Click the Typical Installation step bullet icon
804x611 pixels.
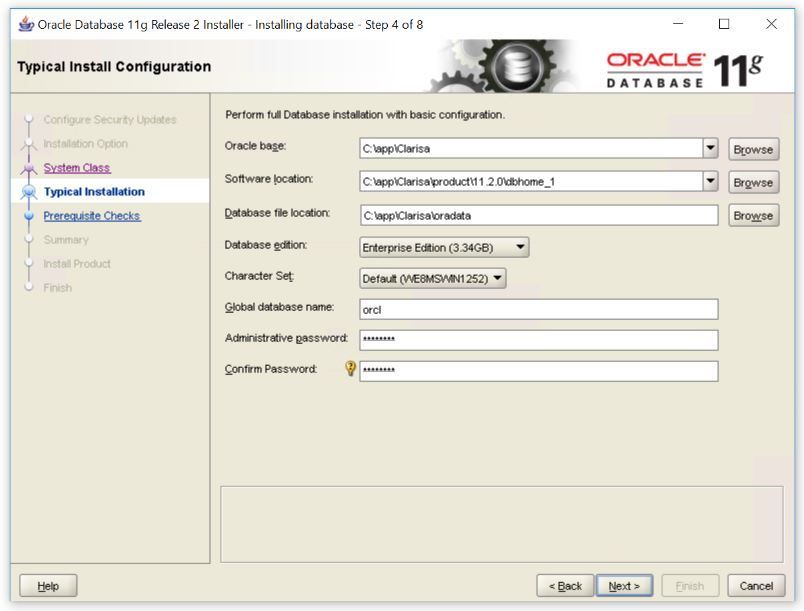(29, 192)
